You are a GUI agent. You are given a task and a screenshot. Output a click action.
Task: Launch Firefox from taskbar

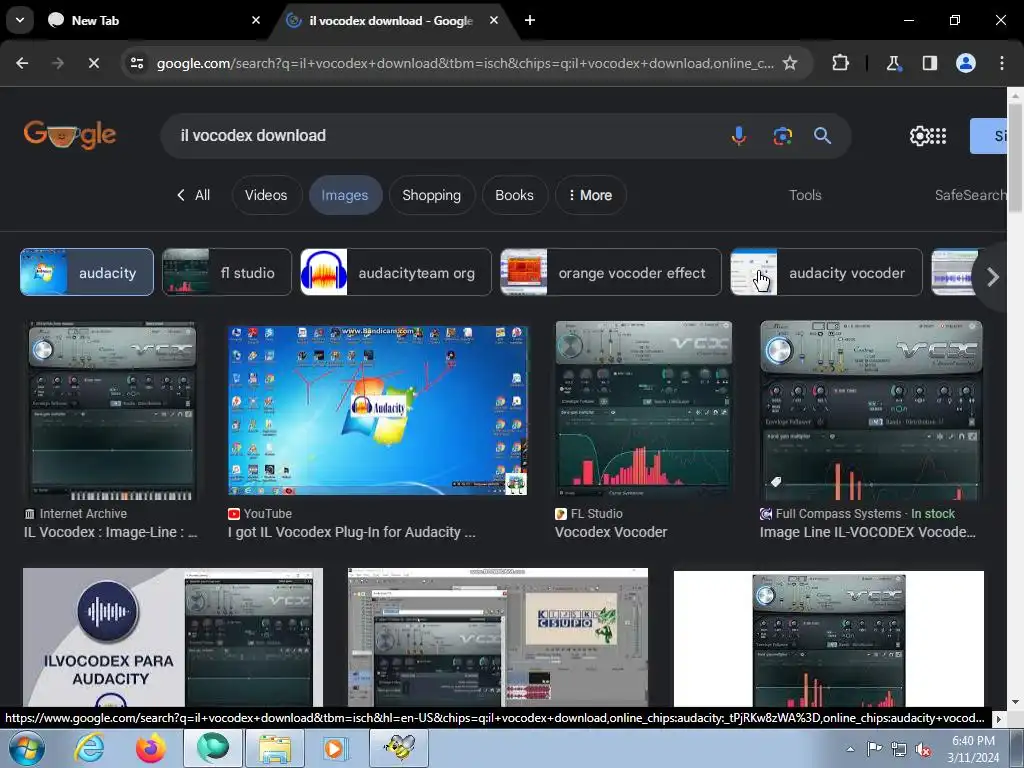tap(151, 748)
